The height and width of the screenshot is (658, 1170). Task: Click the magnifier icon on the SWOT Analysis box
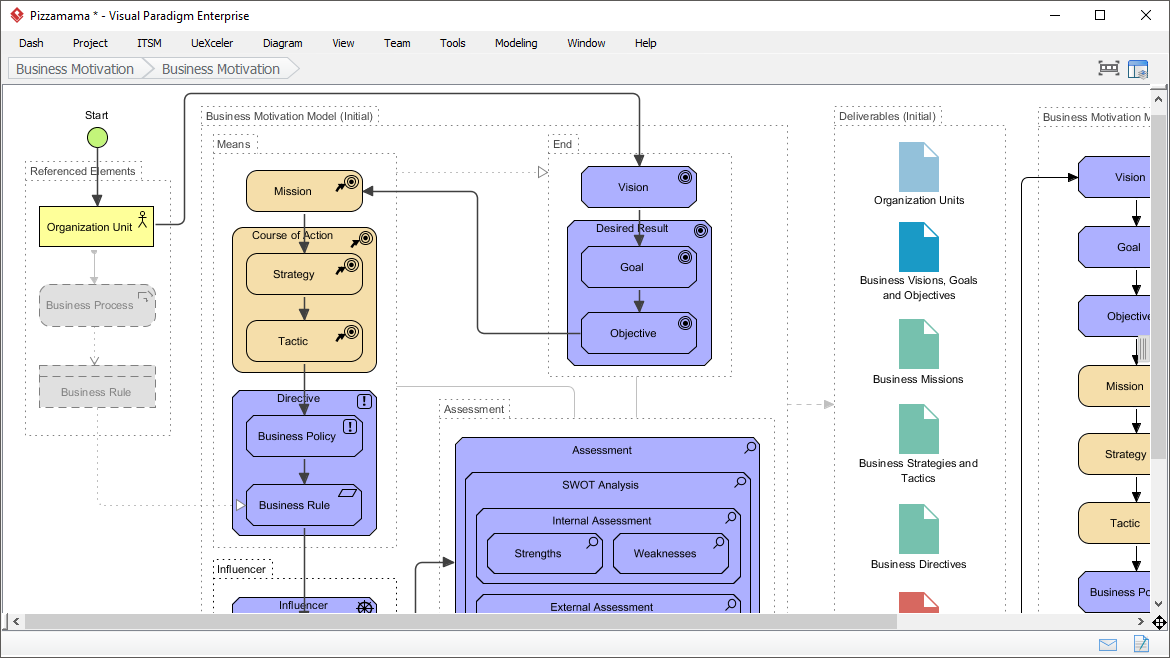[x=740, y=482]
